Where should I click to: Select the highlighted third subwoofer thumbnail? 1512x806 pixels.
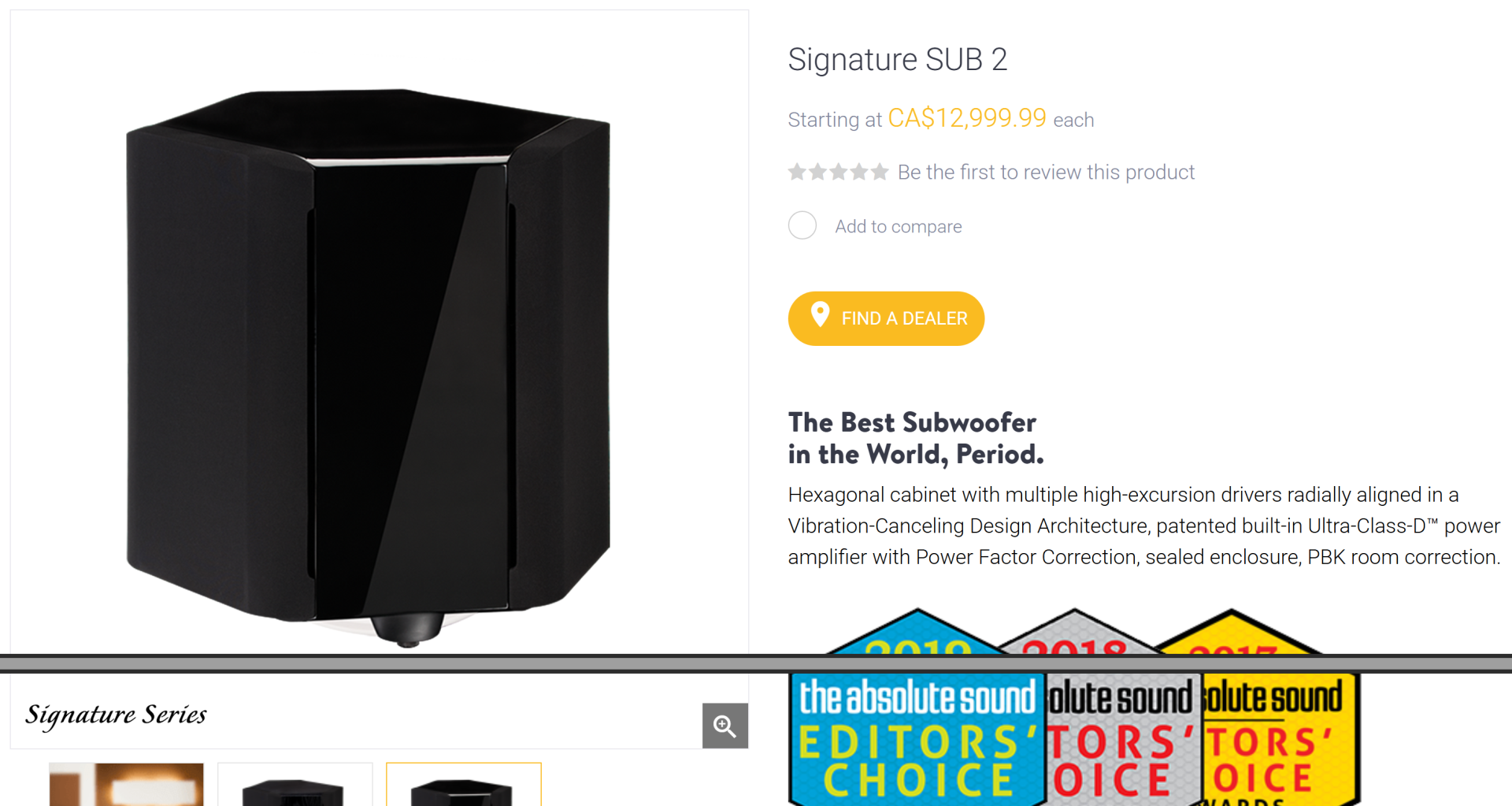point(463,784)
